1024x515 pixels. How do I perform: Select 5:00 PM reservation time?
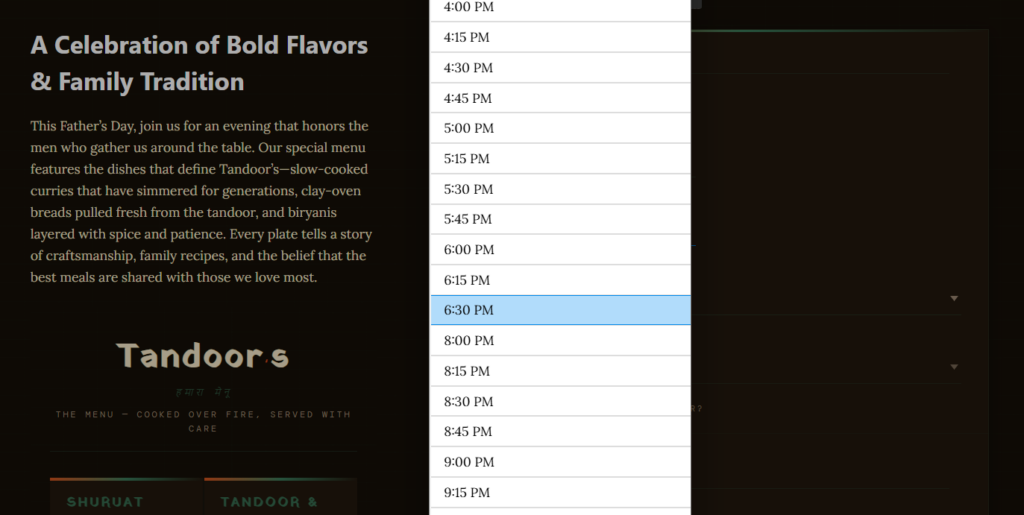[x=560, y=128]
